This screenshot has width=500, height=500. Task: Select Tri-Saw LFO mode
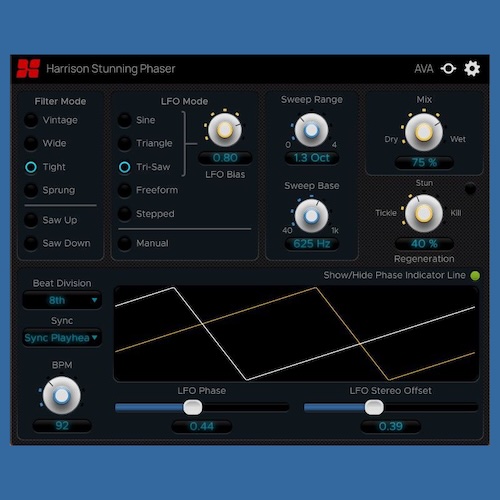tap(125, 167)
